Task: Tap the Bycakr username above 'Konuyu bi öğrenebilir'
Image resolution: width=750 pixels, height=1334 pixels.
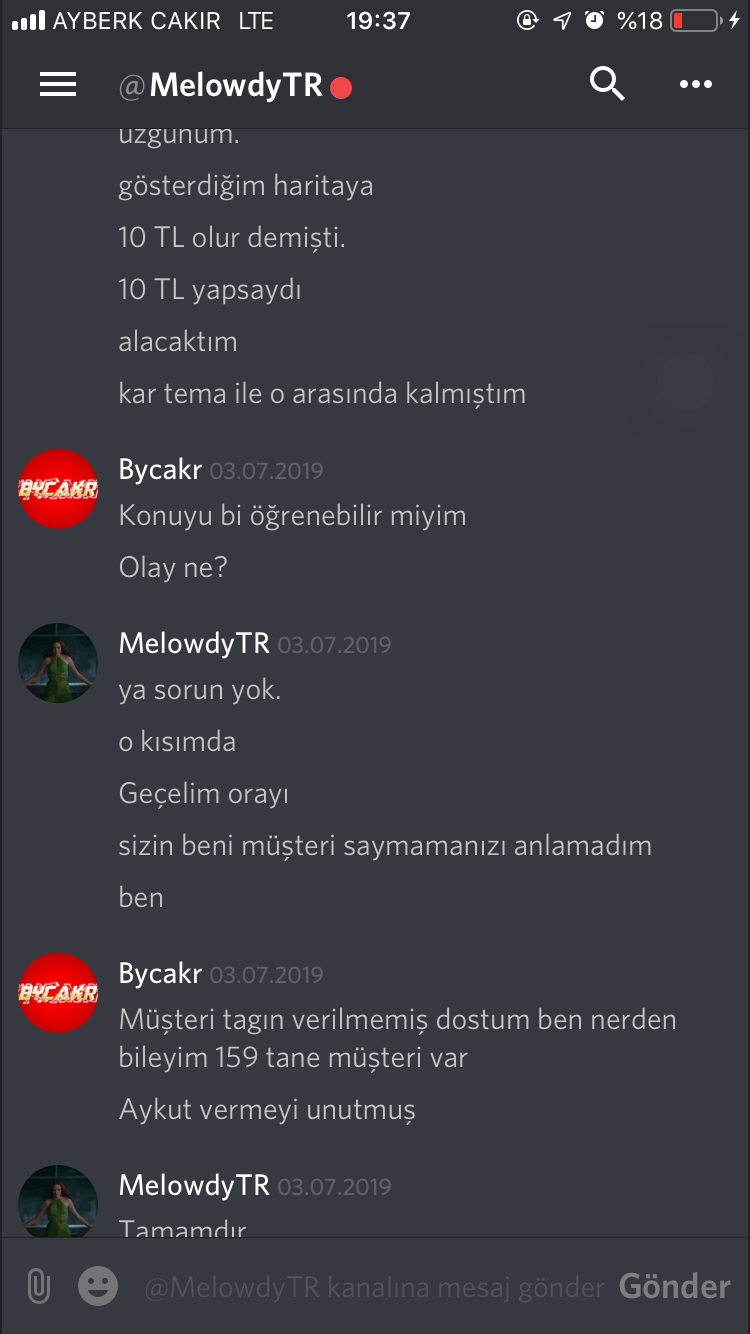Action: 160,469
